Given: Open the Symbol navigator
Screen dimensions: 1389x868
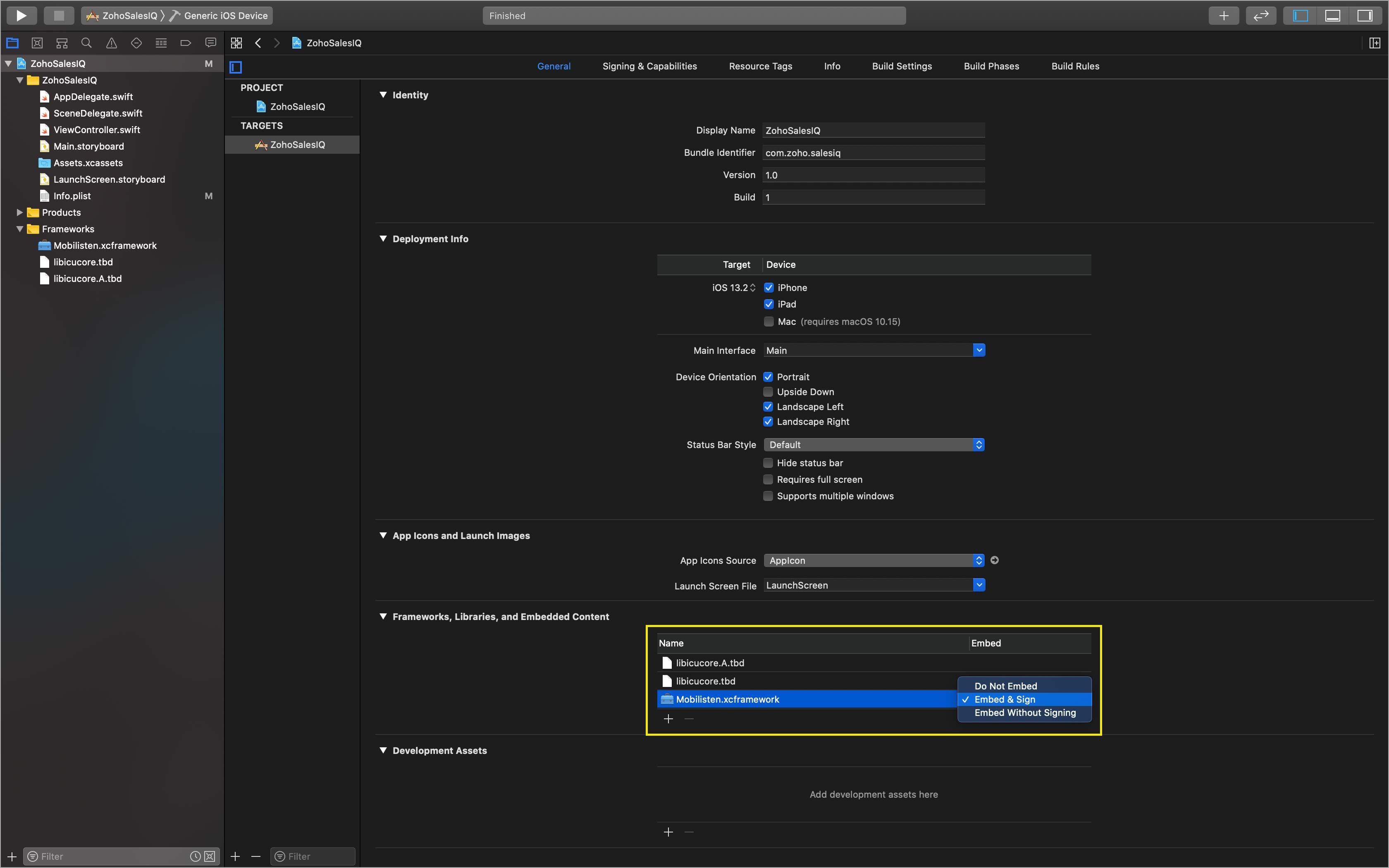Looking at the screenshot, I should click(62, 43).
